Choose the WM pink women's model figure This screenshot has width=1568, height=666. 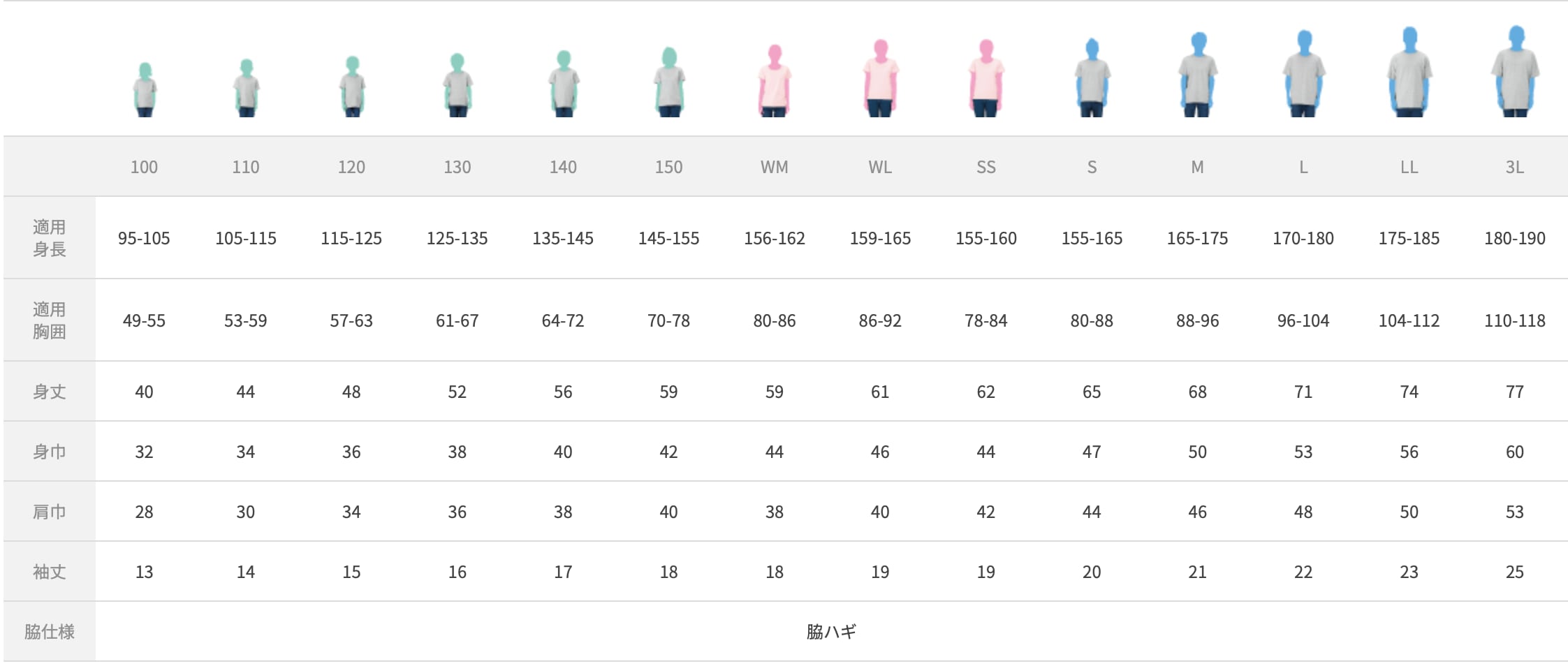(775, 80)
